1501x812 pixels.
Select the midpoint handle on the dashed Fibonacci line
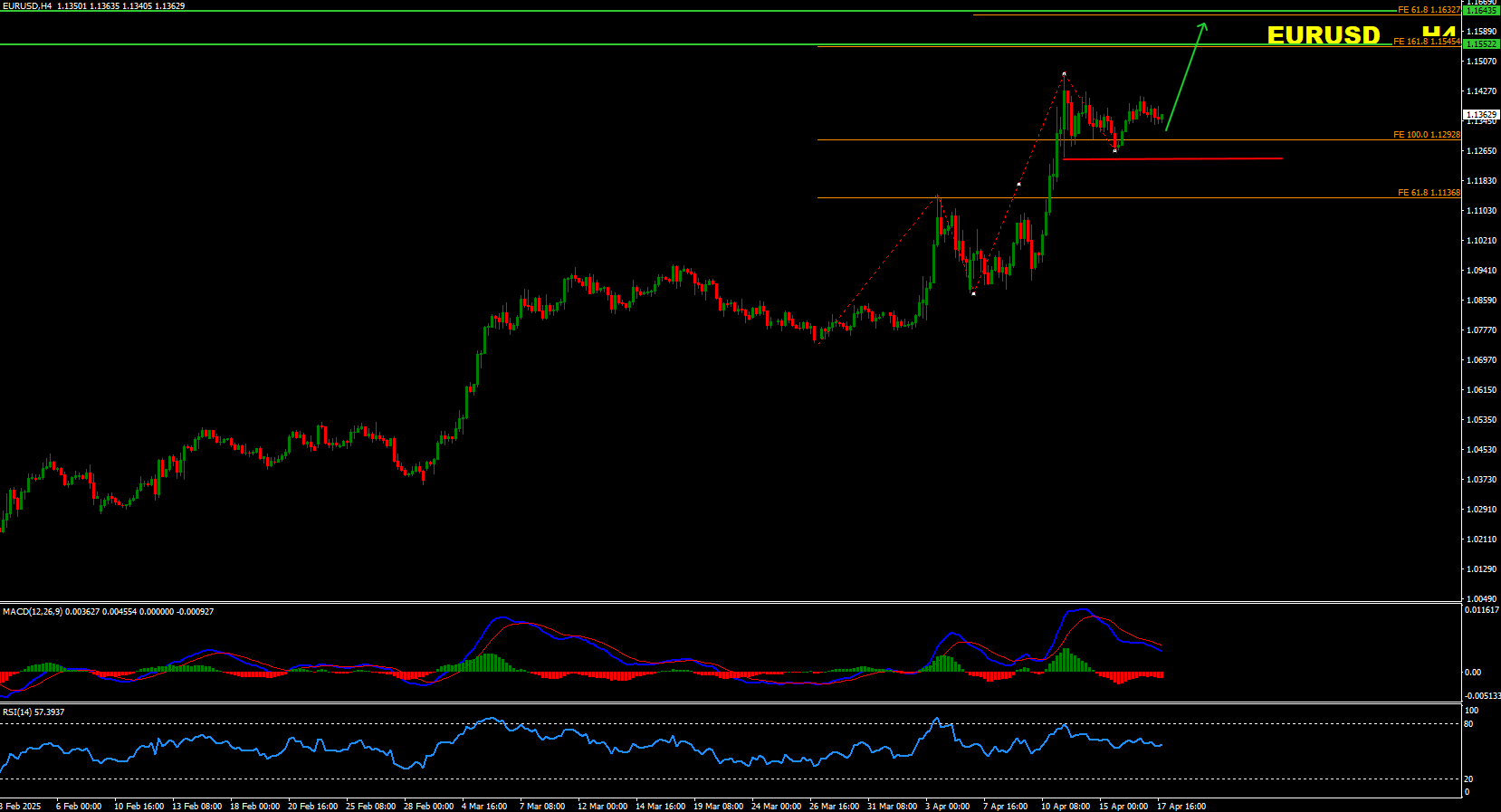coord(1018,184)
